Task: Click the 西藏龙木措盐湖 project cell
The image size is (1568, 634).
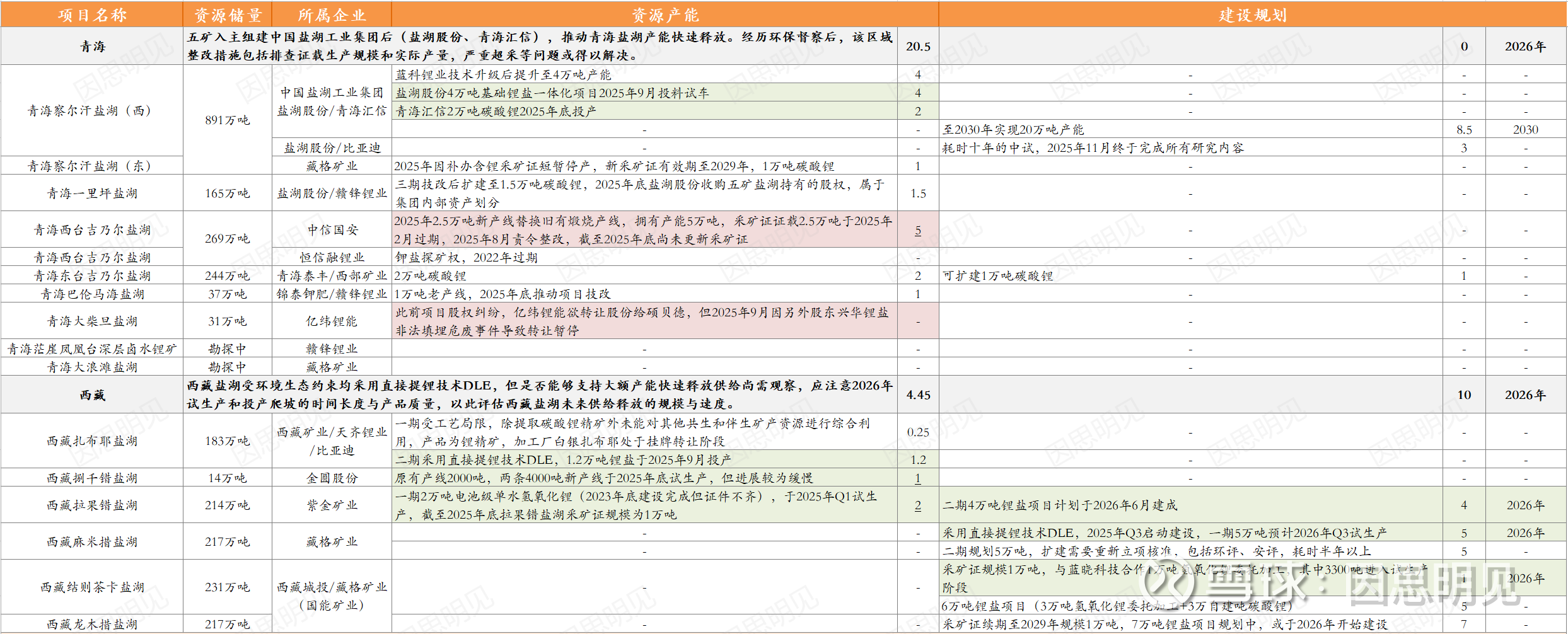Action: (92, 624)
